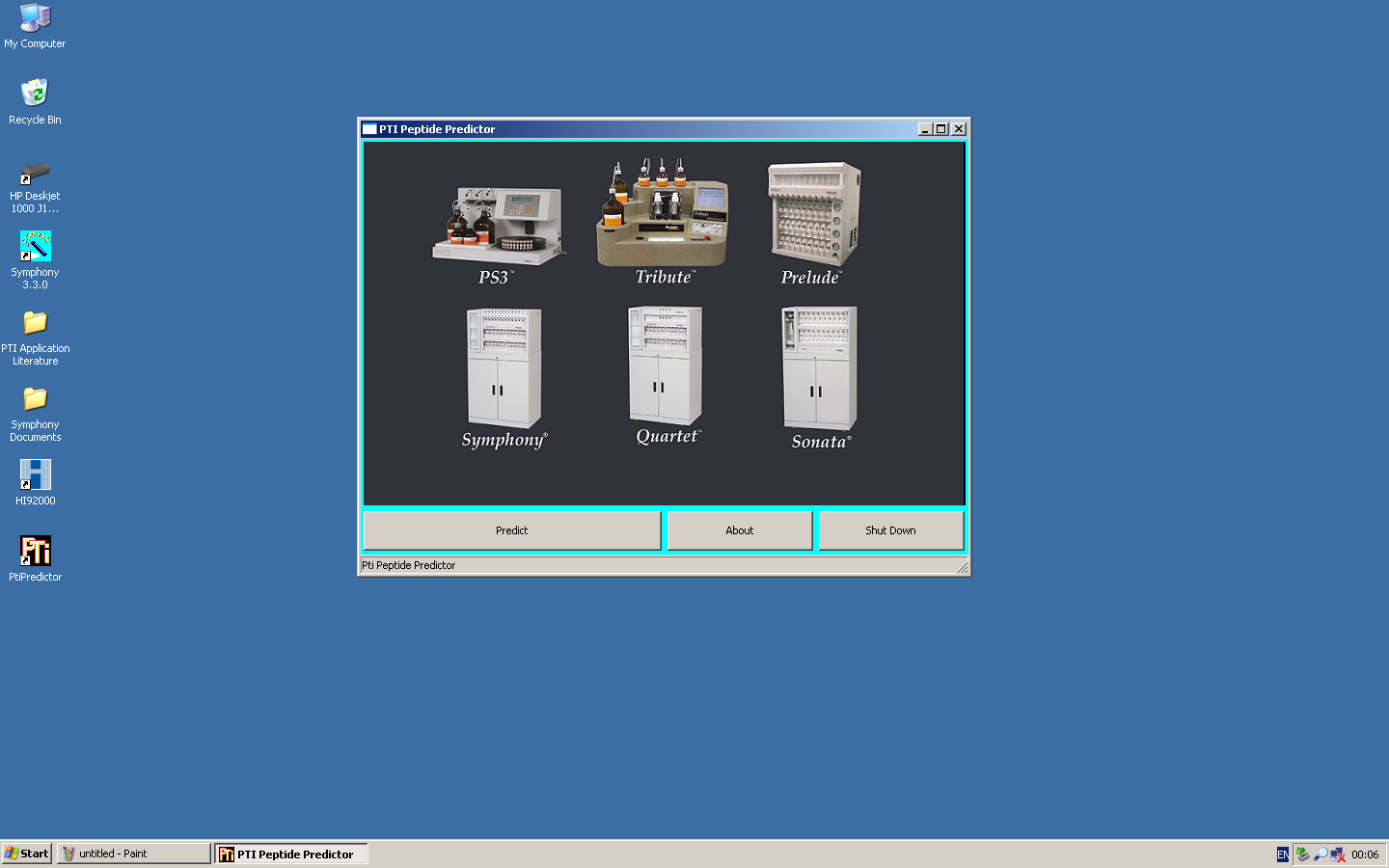
Task: Open the Start menu
Action: click(x=26, y=853)
